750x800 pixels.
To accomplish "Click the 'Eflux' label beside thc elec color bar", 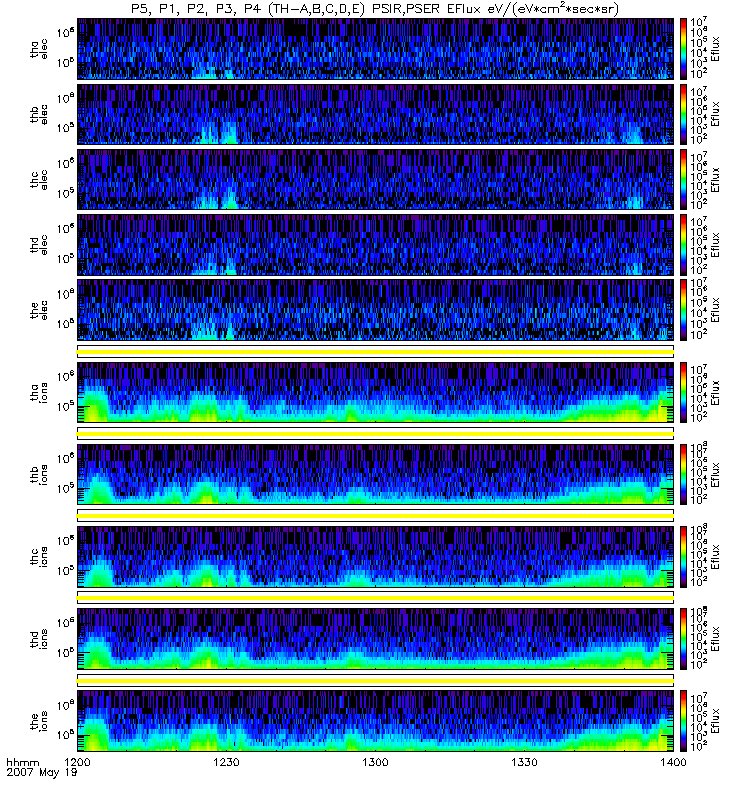I will click(x=715, y=180).
